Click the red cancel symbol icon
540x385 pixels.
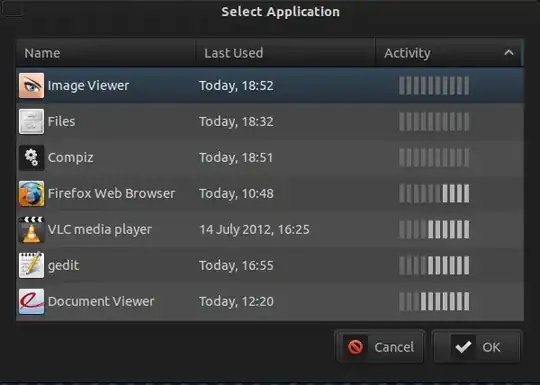355,347
